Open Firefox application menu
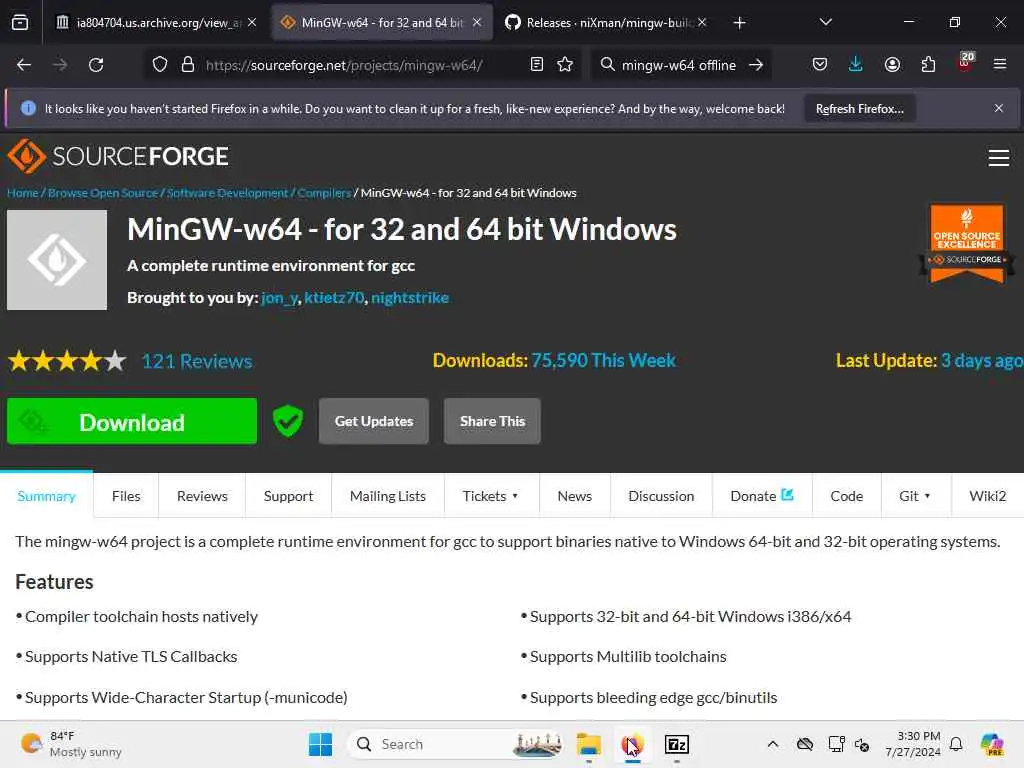The image size is (1024, 768). coord(1000,65)
